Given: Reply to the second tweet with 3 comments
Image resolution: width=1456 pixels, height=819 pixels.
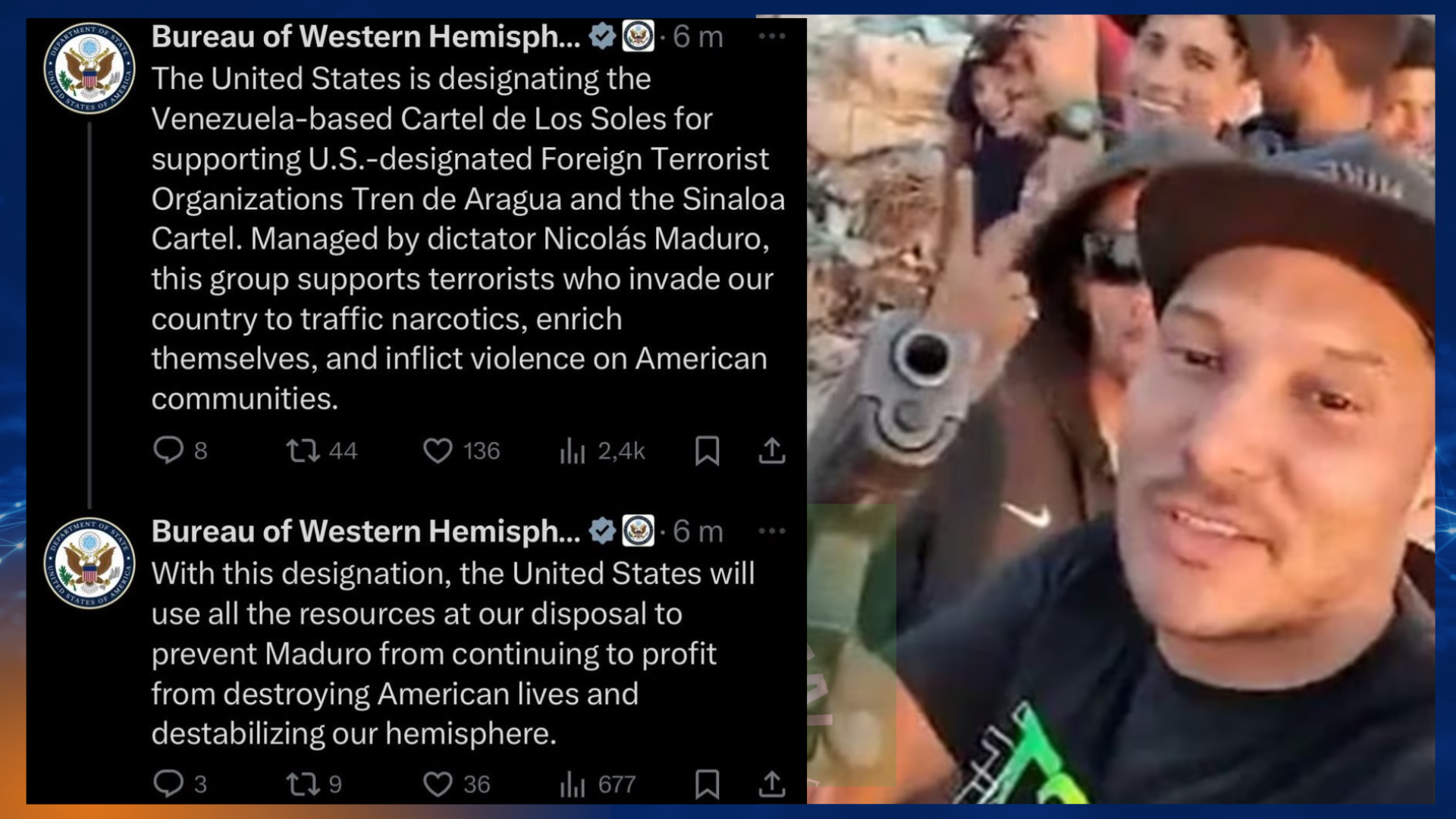Looking at the screenshot, I should (x=180, y=783).
